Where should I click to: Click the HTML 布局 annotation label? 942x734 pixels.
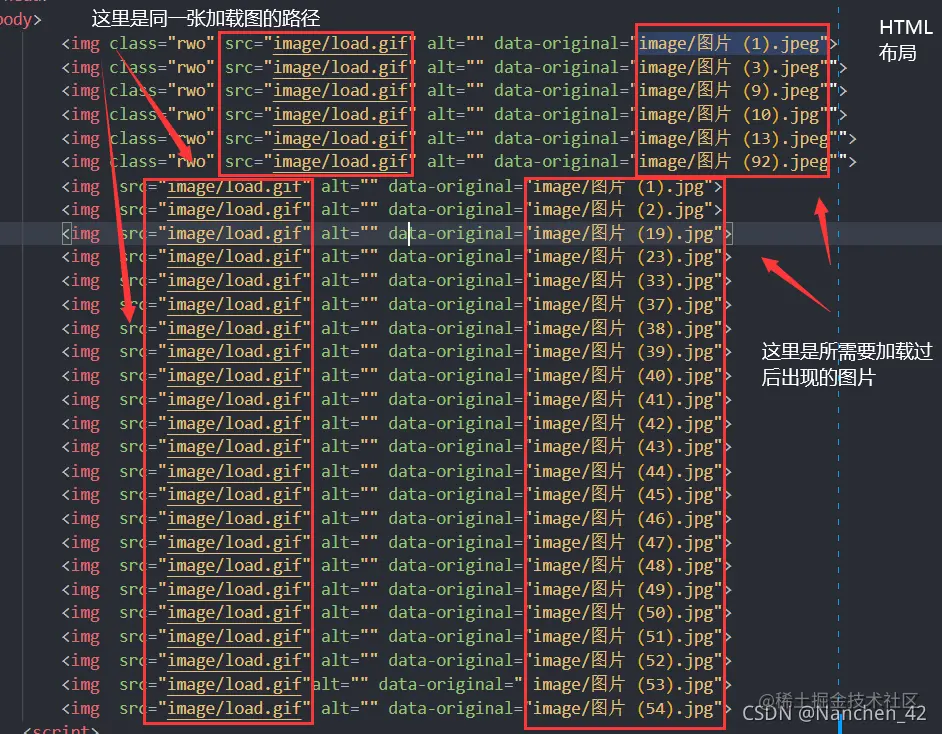point(905,40)
